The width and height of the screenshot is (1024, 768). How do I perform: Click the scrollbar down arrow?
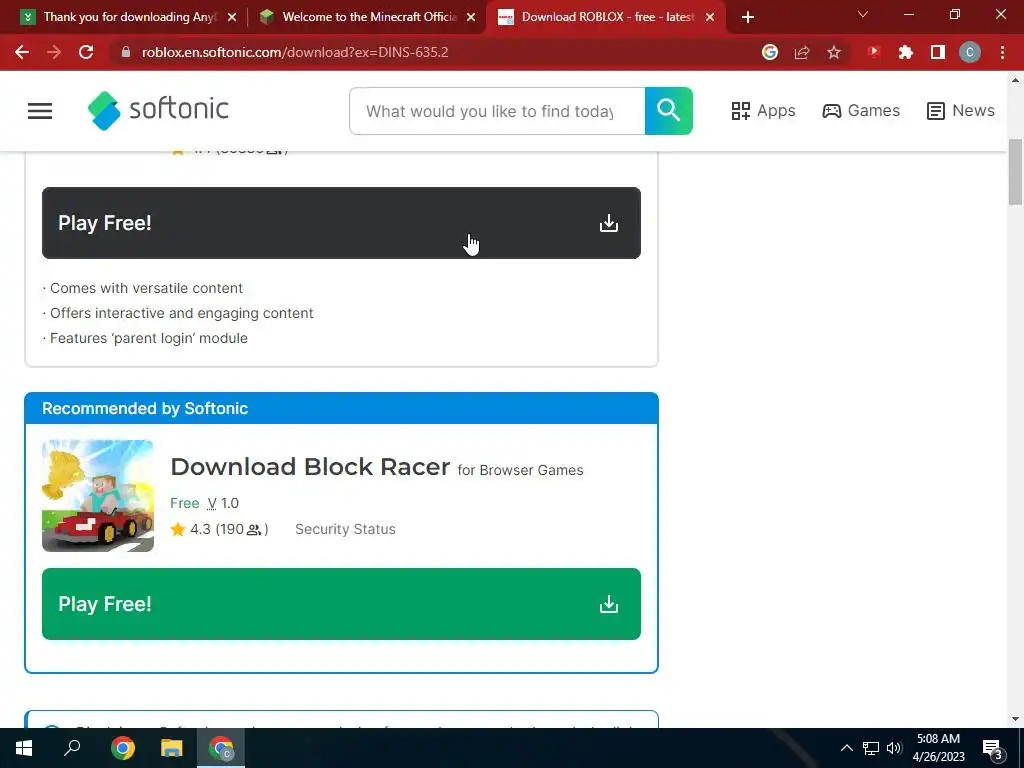pos(1015,720)
